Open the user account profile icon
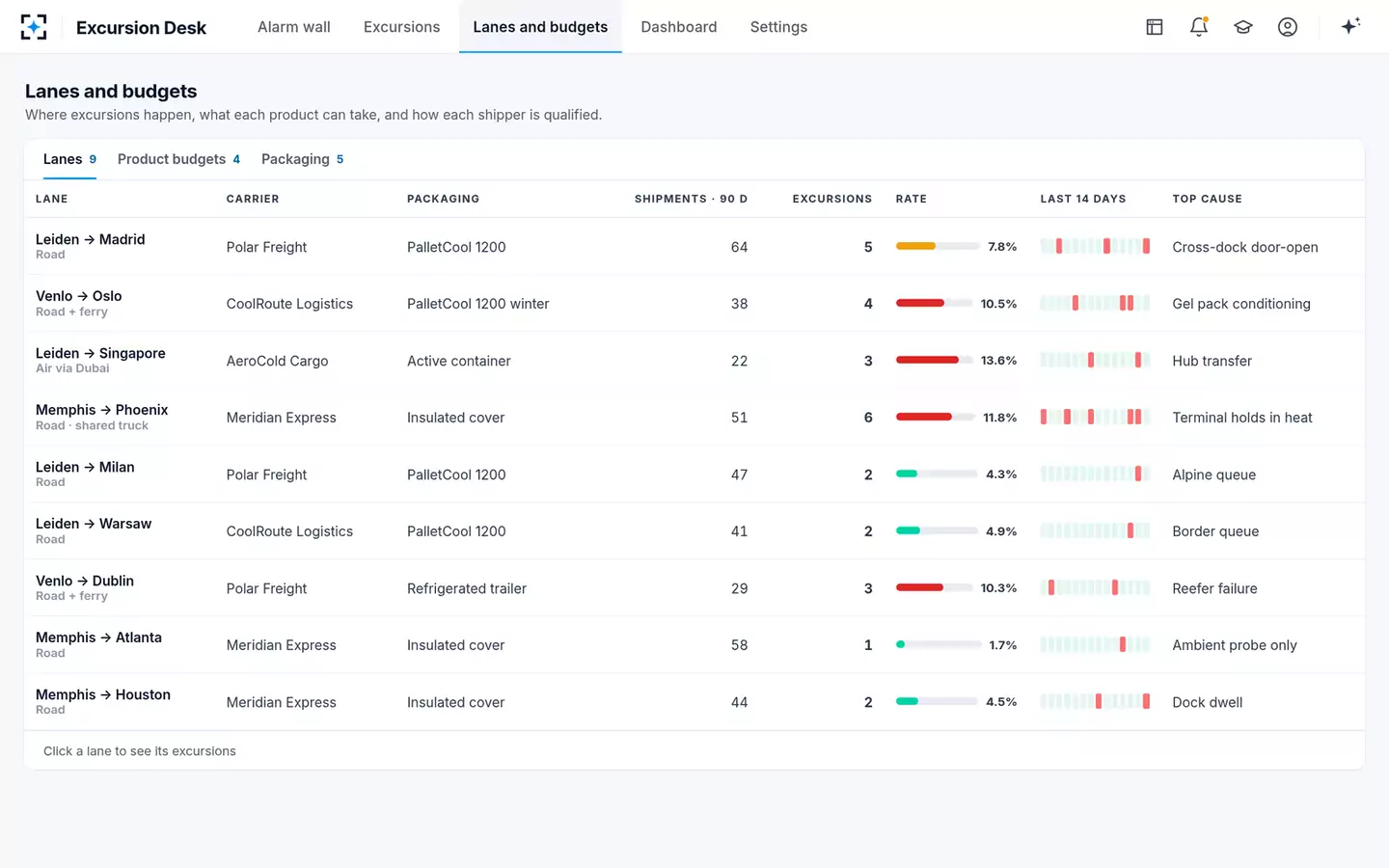This screenshot has width=1389, height=868. coord(1288,27)
